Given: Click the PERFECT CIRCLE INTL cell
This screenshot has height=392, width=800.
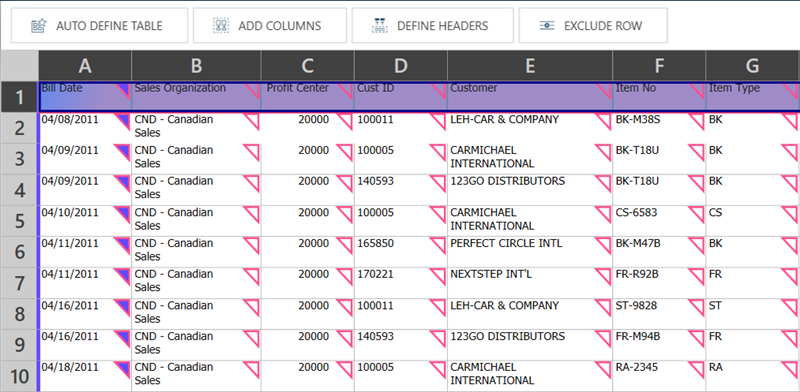Looking at the screenshot, I should point(530,252).
